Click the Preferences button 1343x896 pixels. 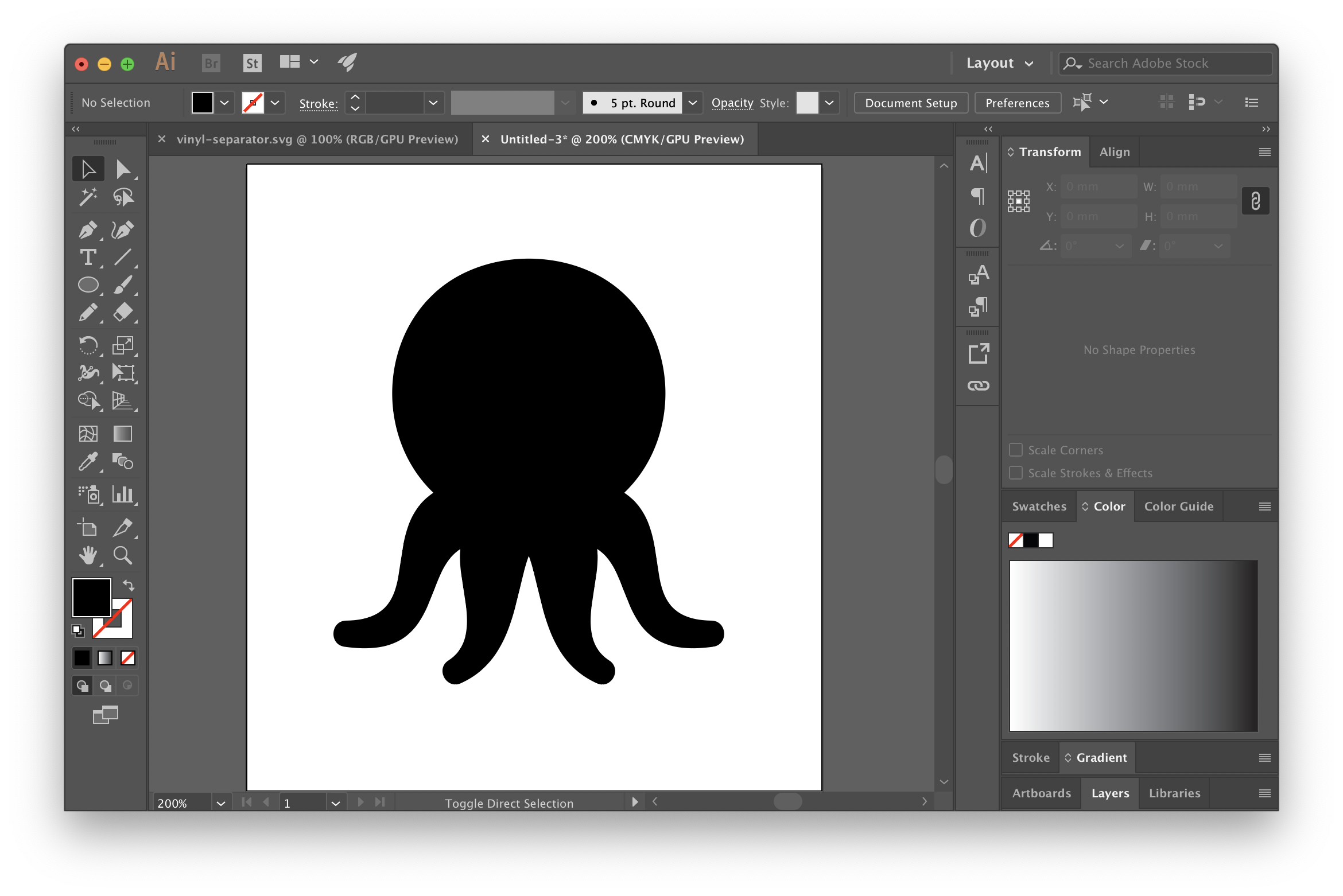click(1017, 103)
